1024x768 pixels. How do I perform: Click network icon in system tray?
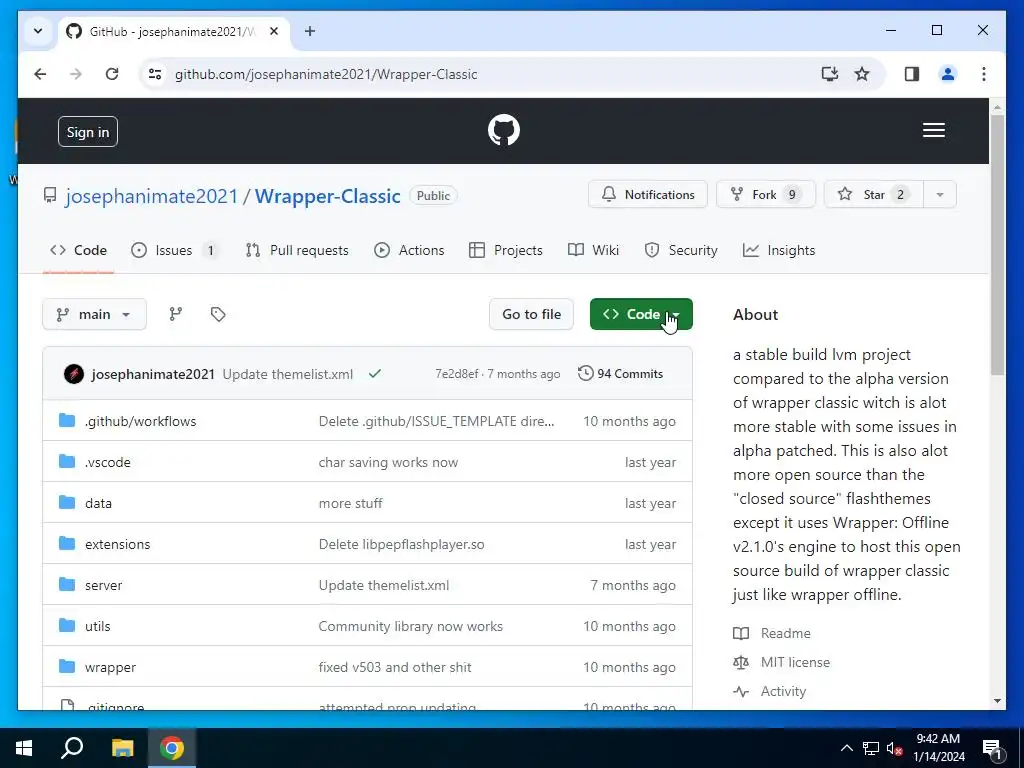click(x=871, y=748)
